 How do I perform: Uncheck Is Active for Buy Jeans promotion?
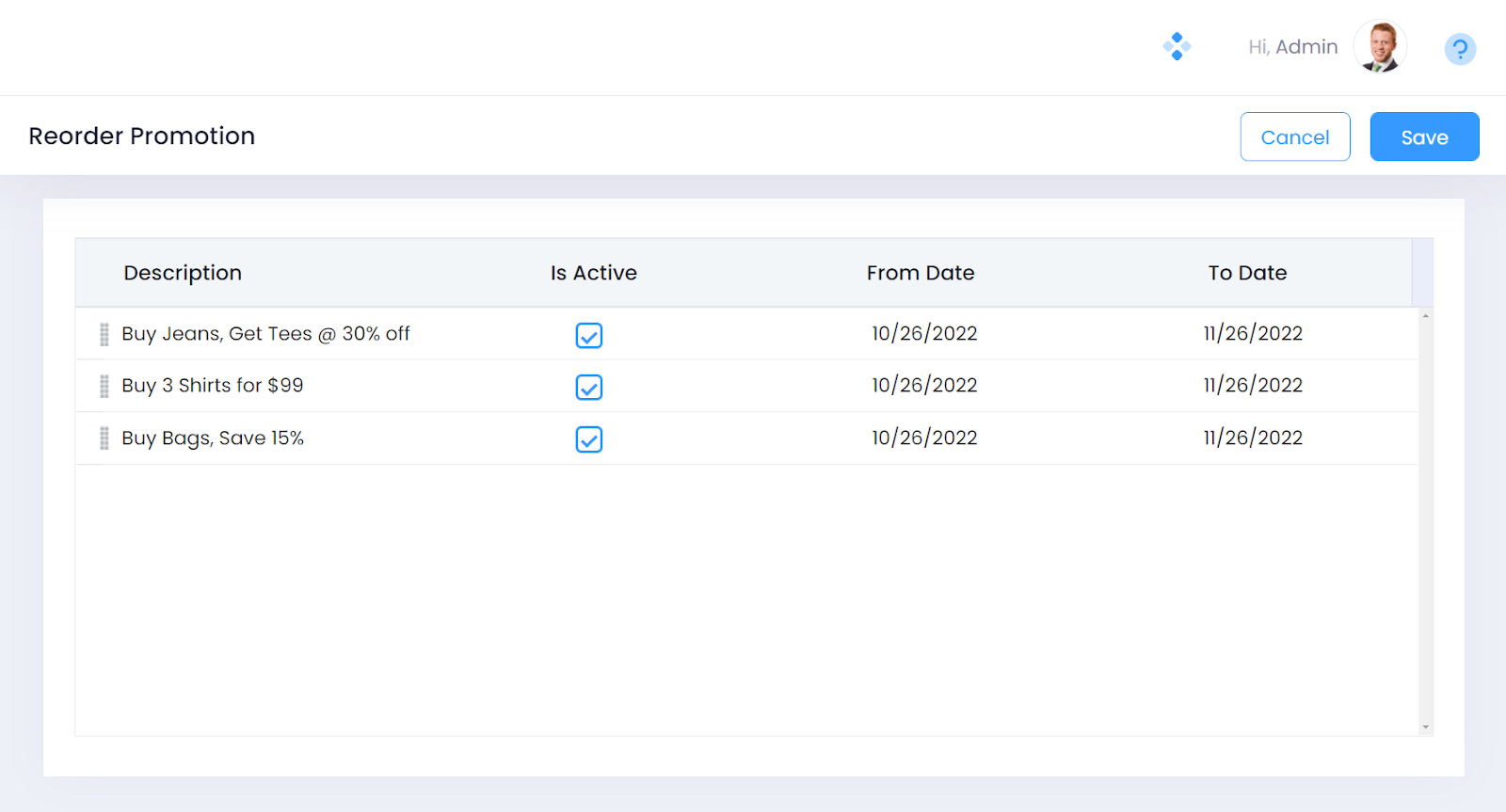[x=589, y=335]
